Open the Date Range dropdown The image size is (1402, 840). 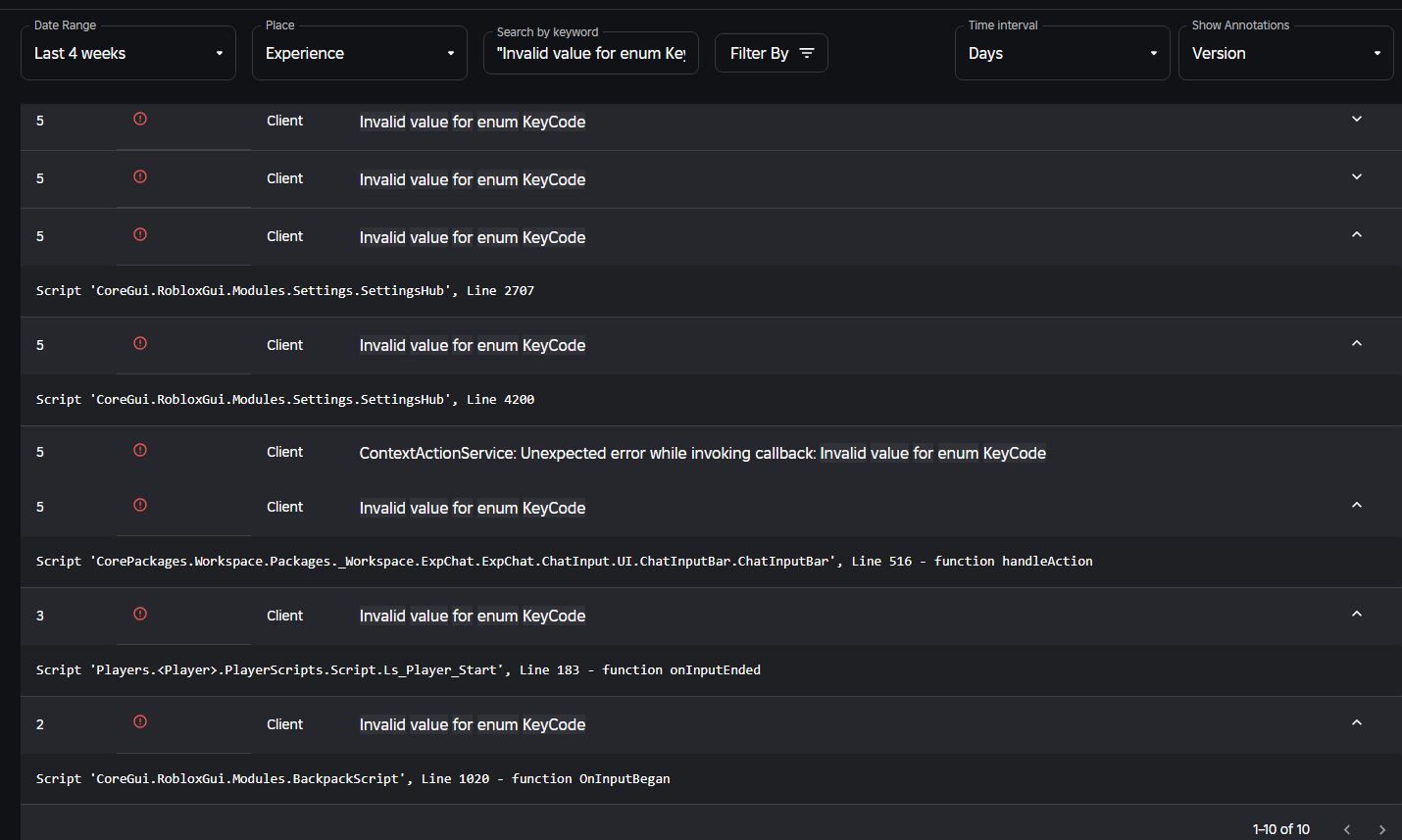pyautogui.click(x=127, y=53)
